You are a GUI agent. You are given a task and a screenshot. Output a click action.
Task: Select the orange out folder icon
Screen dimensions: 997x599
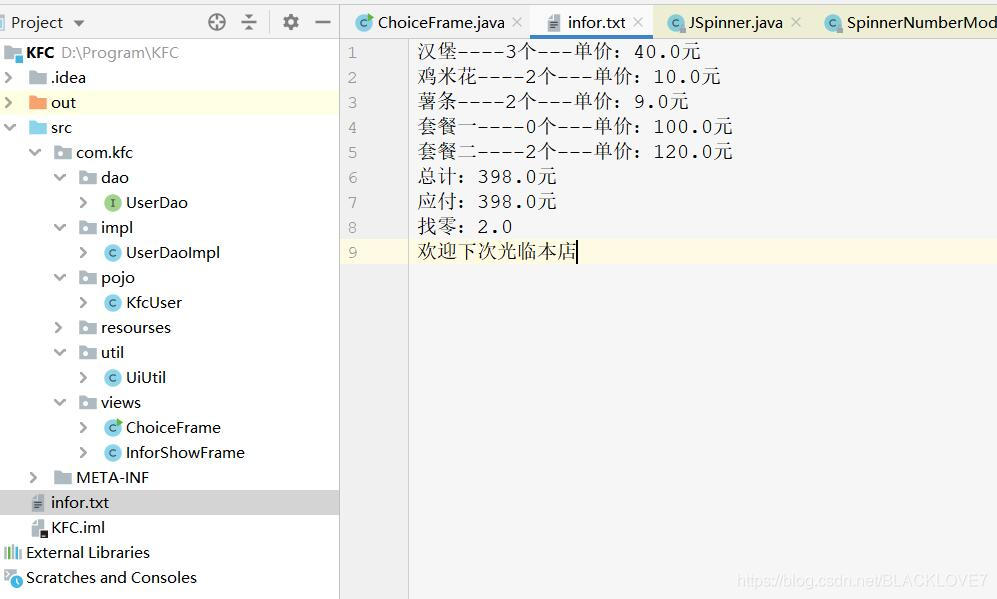pyautogui.click(x=38, y=102)
